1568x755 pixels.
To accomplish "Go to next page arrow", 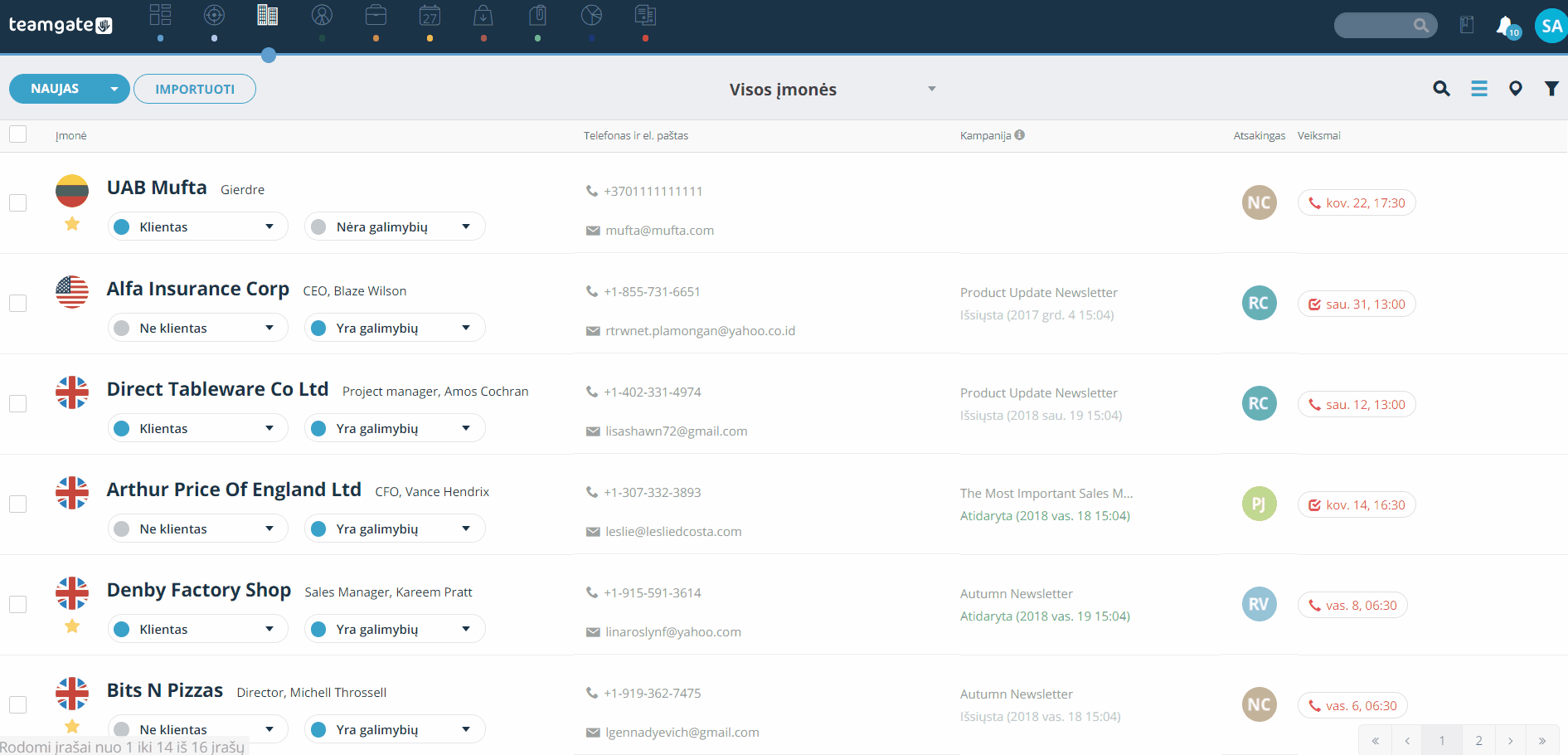I will coord(1510,740).
